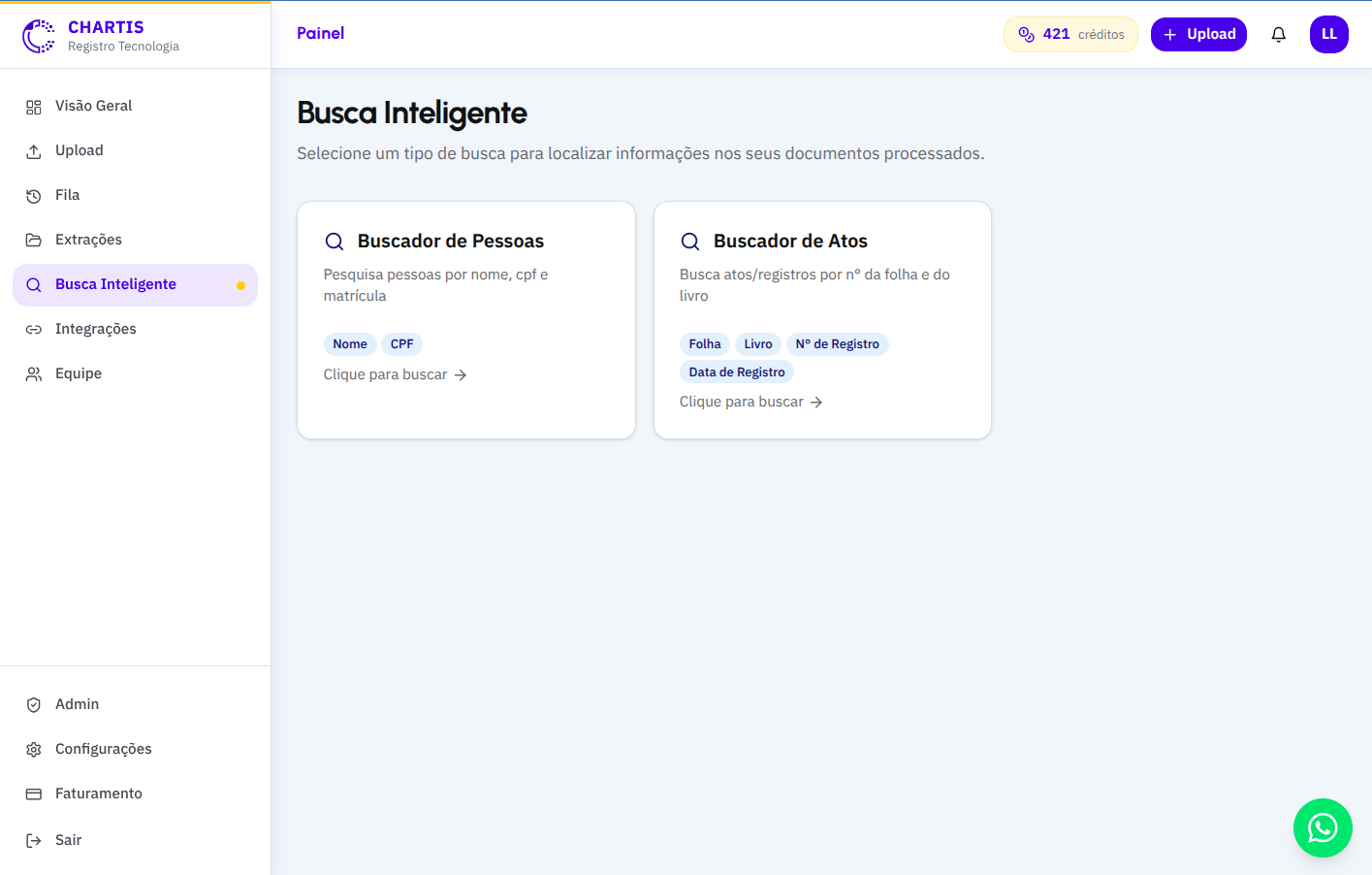Click the Nome tag
The width and height of the screenshot is (1372, 875).
click(x=350, y=344)
